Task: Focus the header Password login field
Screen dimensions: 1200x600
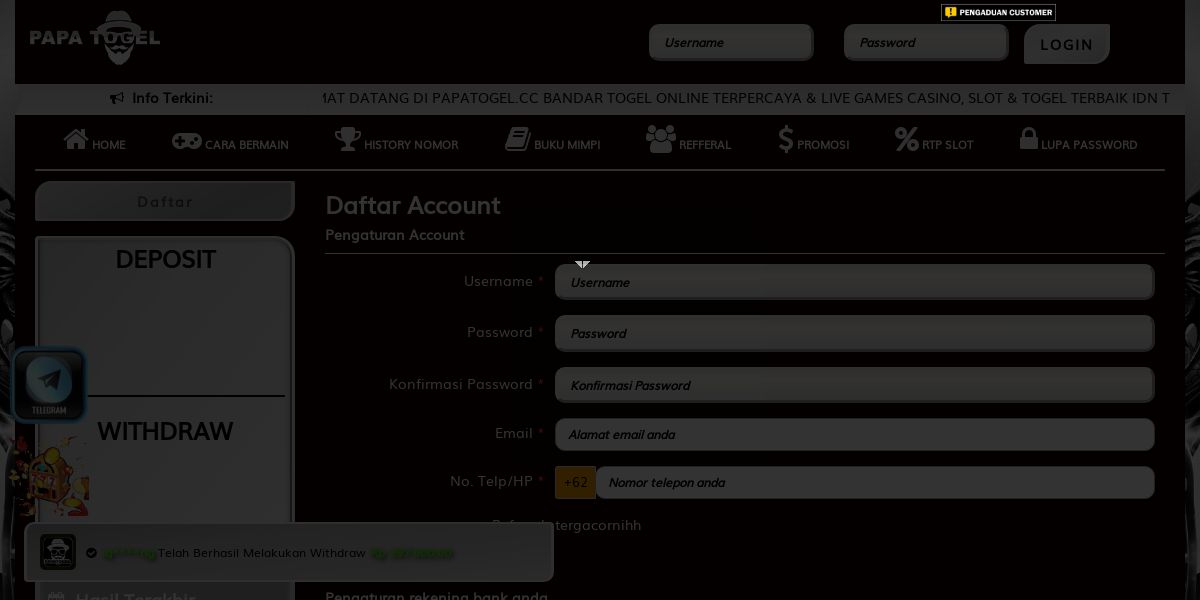Action: [x=926, y=42]
